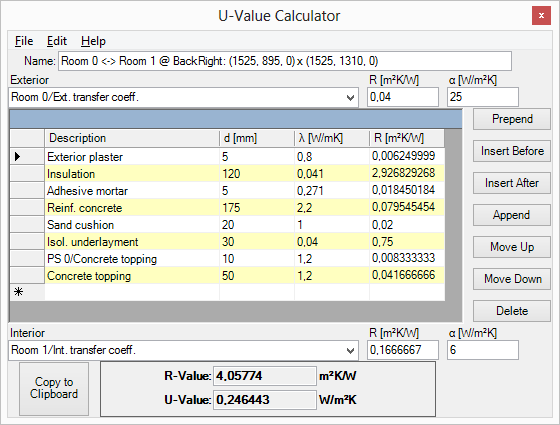Click the Delete button
Screen dimensions: 560x425
(512, 311)
